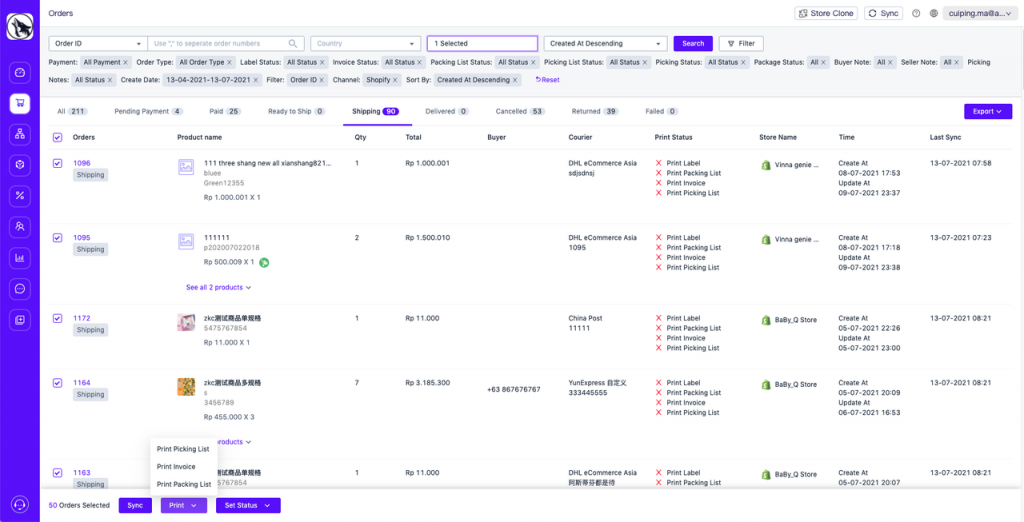Screen dimensions: 1024x522
Task: Switch to the Pending Payment tab
Action: pyautogui.click(x=148, y=112)
